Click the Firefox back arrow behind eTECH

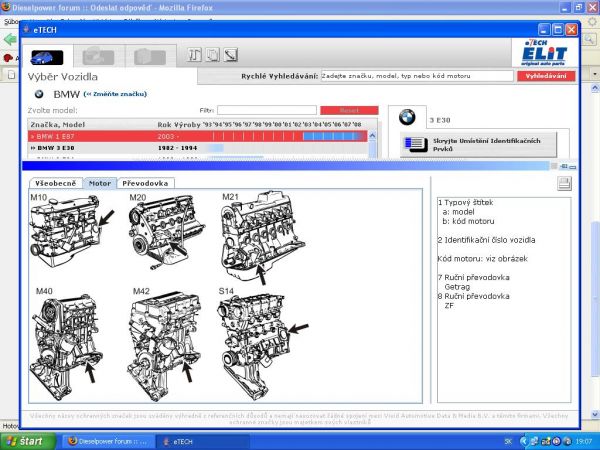10,39
